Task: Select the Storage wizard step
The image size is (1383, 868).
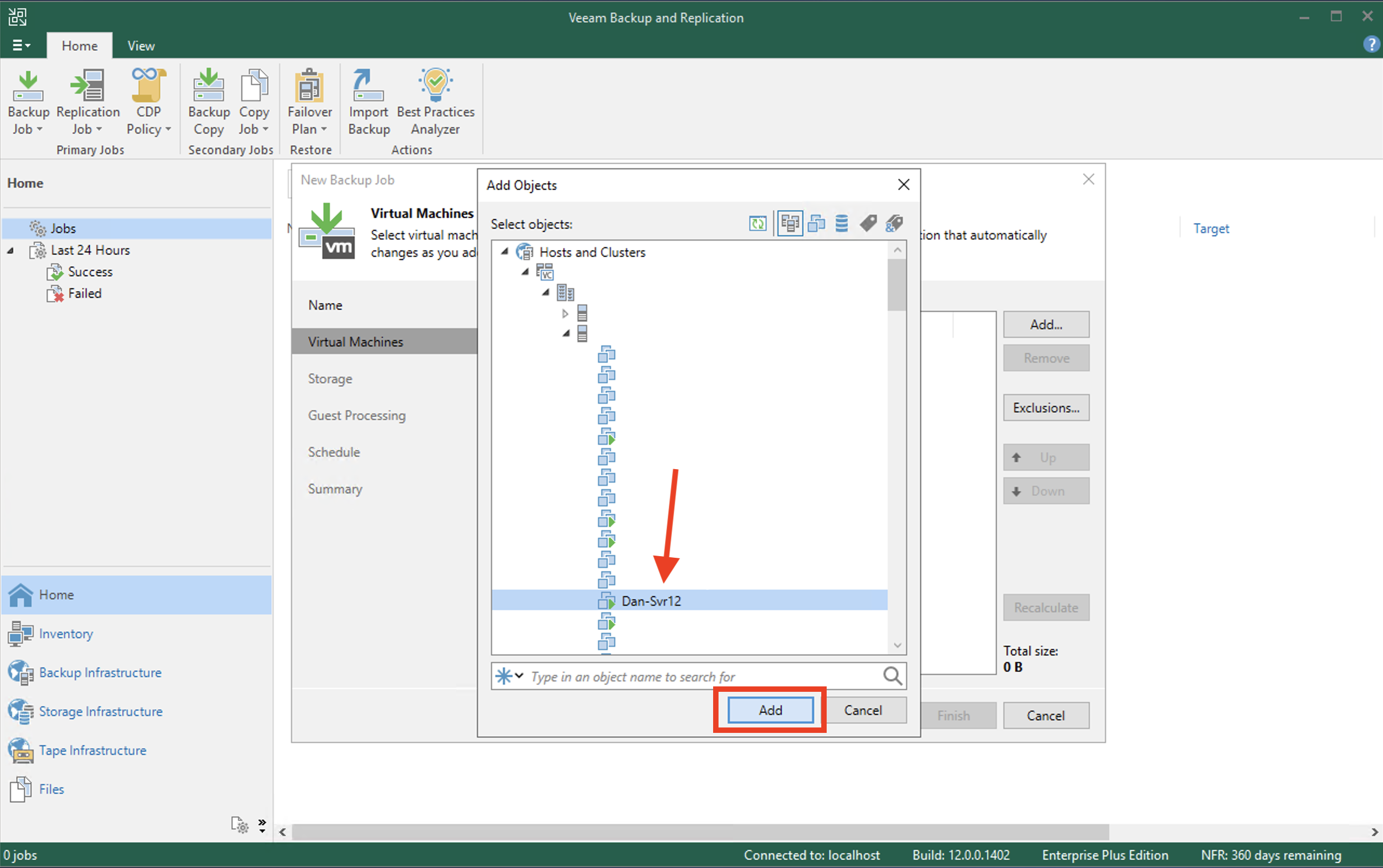Action: (x=384, y=379)
